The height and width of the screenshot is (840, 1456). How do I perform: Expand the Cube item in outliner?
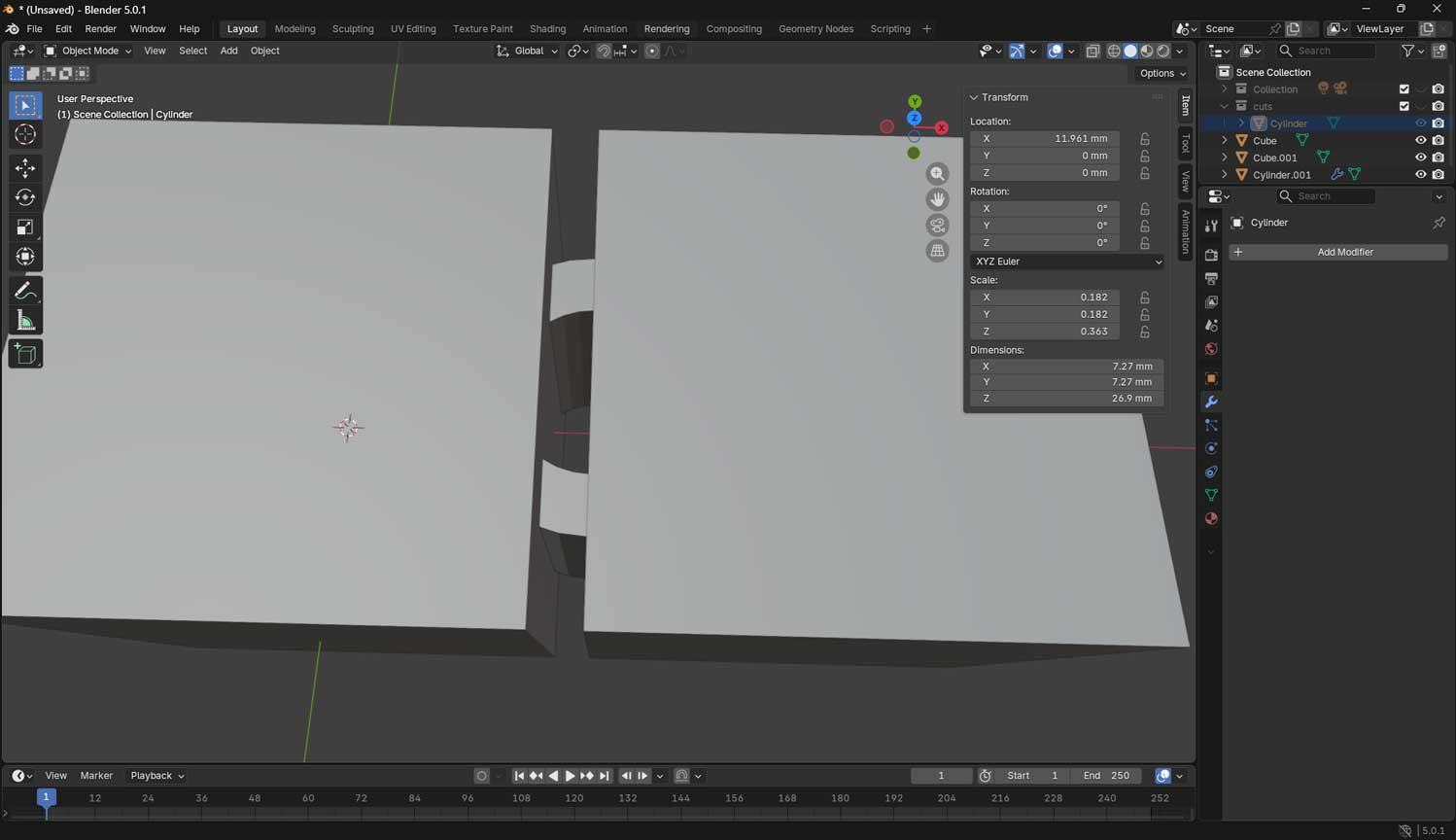(1225, 141)
